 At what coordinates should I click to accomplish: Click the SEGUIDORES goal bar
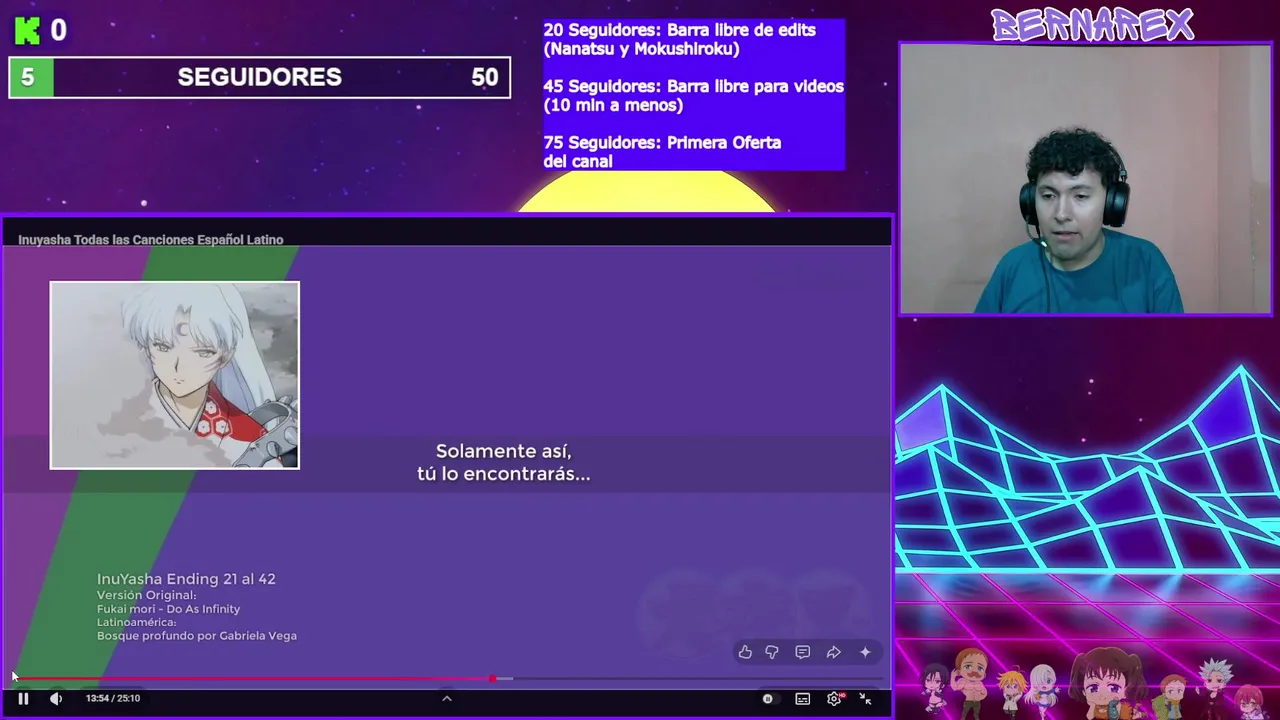(x=260, y=77)
